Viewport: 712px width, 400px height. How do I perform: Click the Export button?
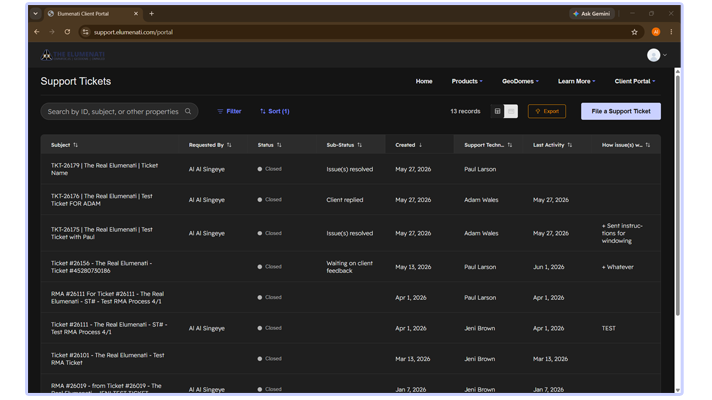click(547, 111)
